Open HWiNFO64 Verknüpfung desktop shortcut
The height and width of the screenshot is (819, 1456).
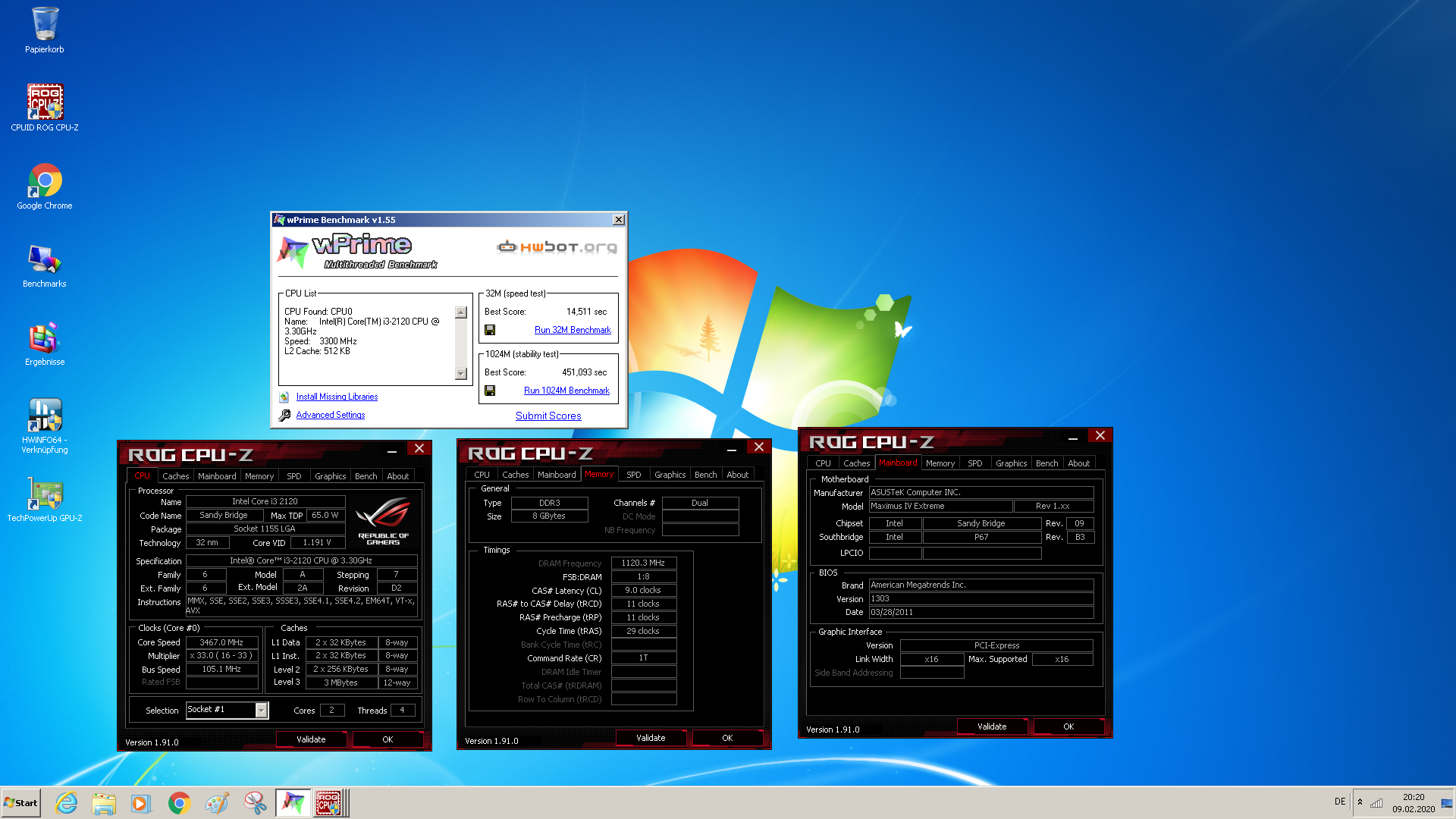(45, 425)
